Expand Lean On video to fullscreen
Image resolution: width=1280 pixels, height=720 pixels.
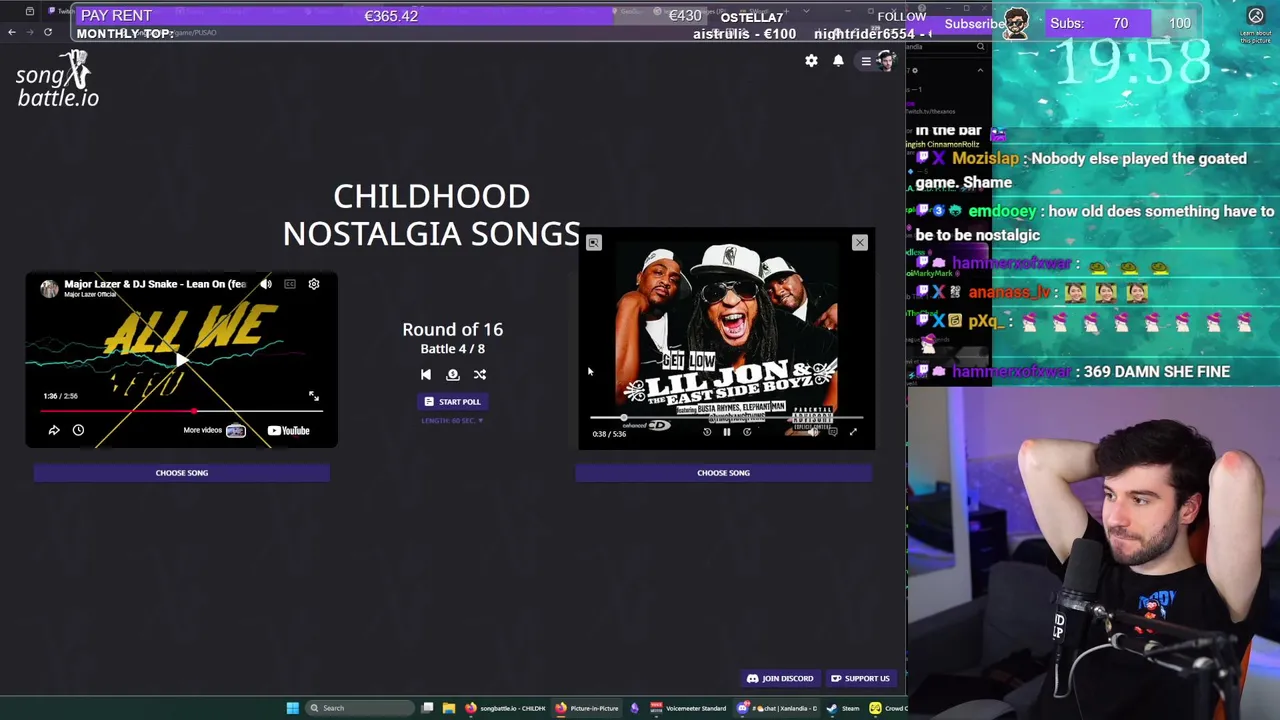click(x=314, y=396)
